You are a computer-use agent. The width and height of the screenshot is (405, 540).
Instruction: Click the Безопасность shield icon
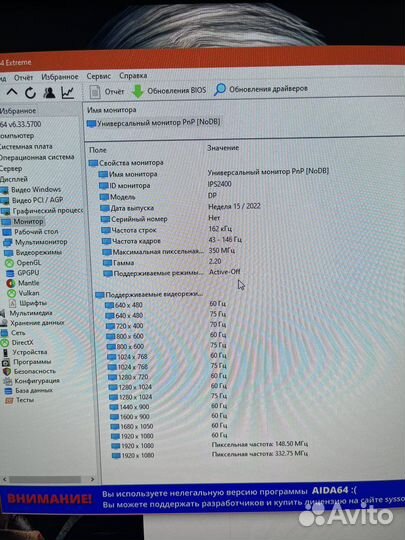click(7, 372)
